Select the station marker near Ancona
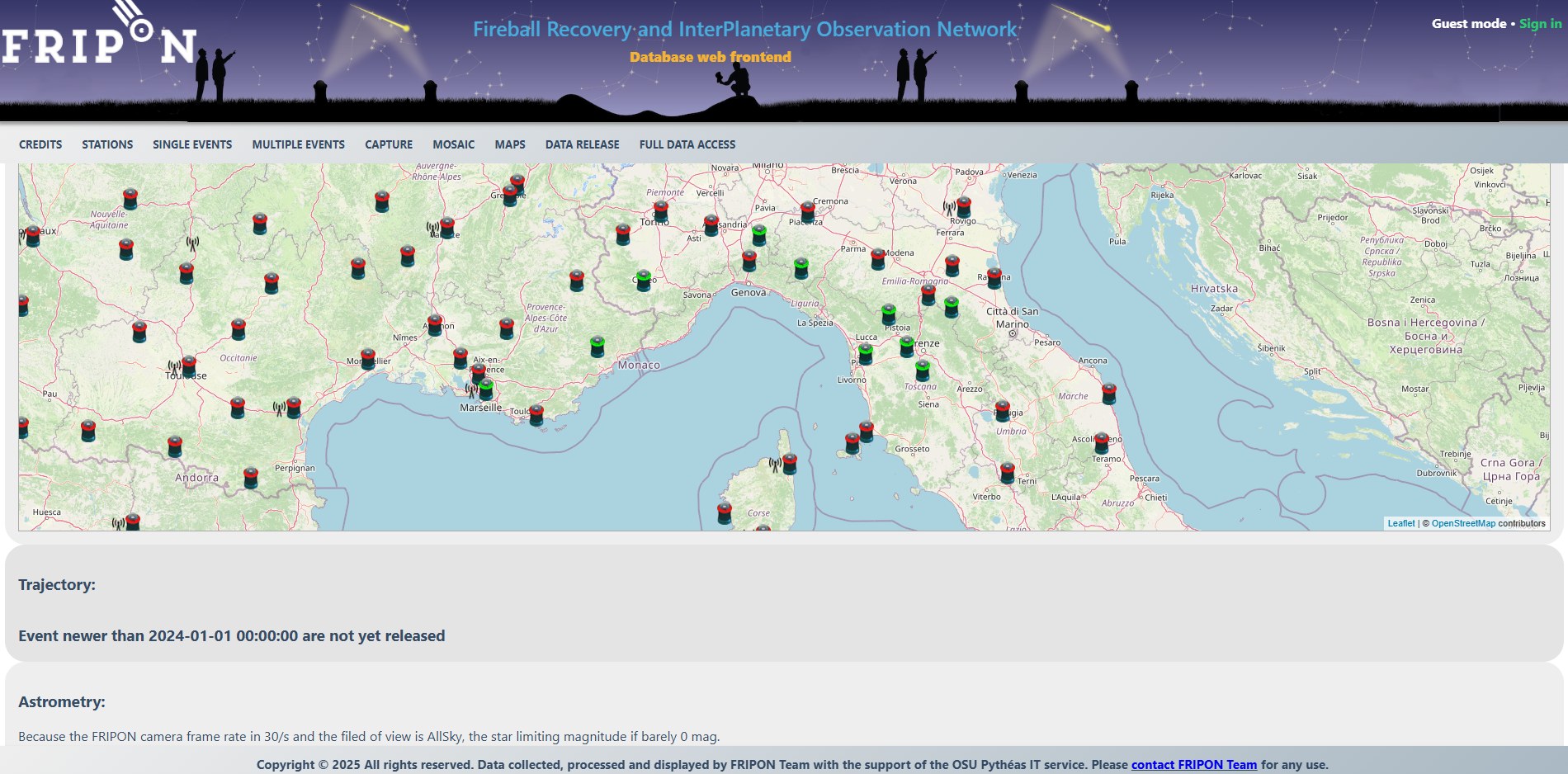 point(1109,393)
